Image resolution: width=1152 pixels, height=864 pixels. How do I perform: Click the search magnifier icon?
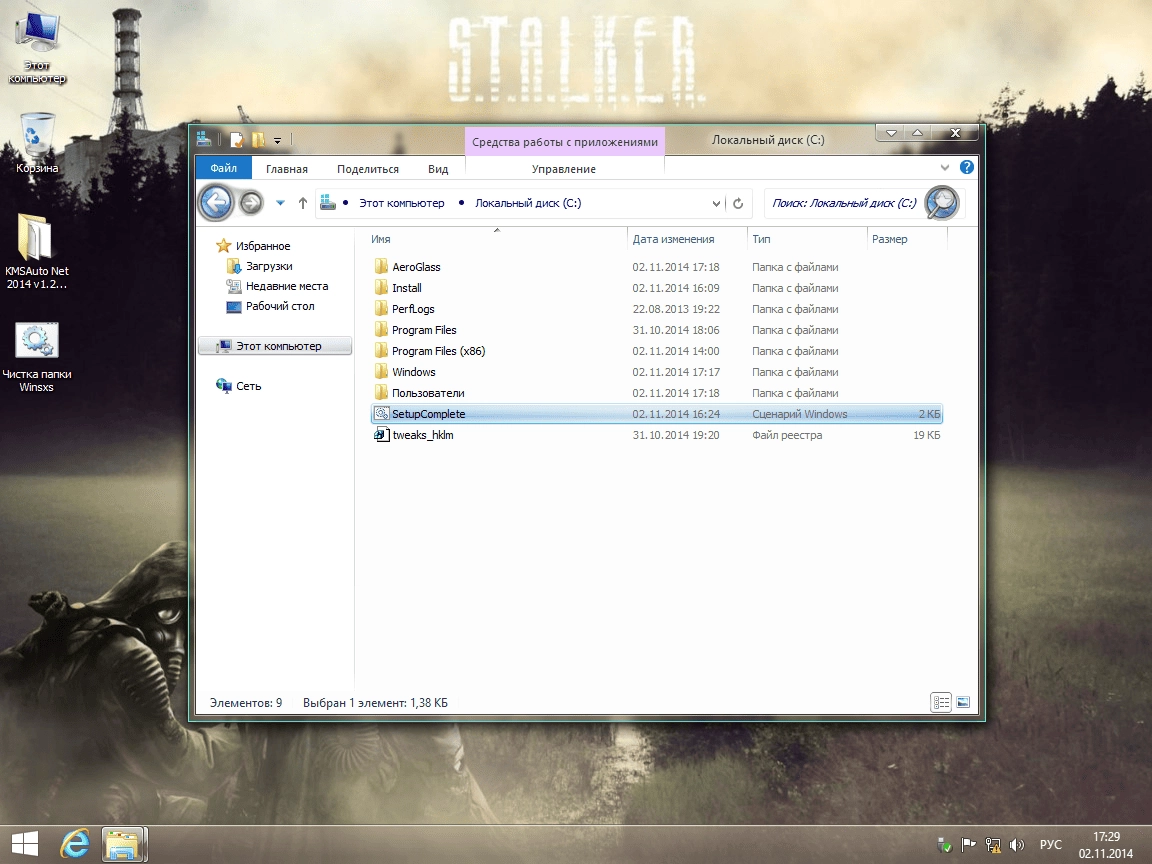(x=941, y=203)
